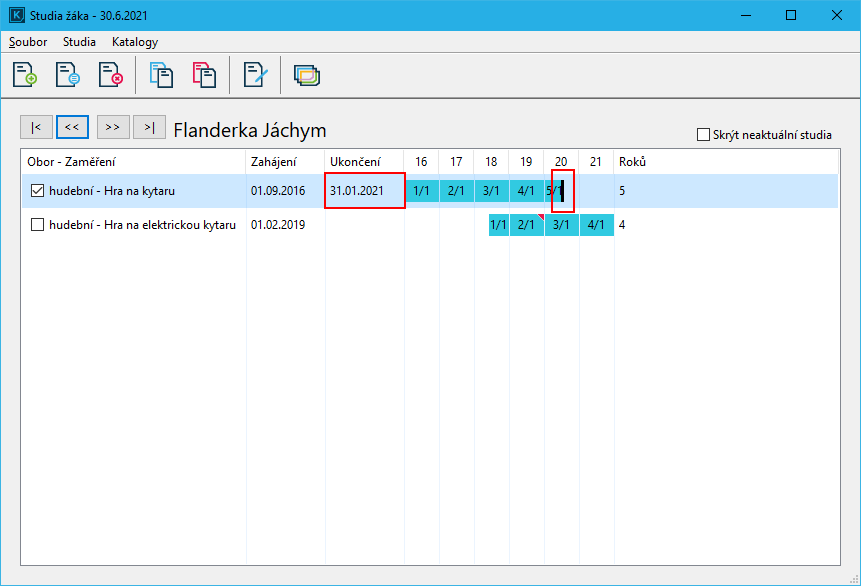Select the Ukončení date 31.01.2021 cell
This screenshot has width=861, height=586.
(x=364, y=190)
